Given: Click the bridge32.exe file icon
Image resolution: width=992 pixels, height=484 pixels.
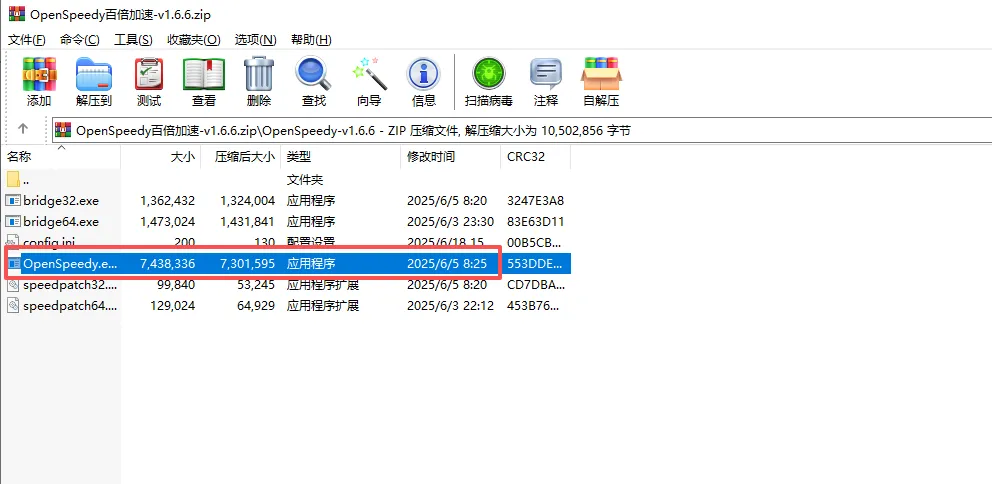Looking at the screenshot, I should tap(13, 201).
